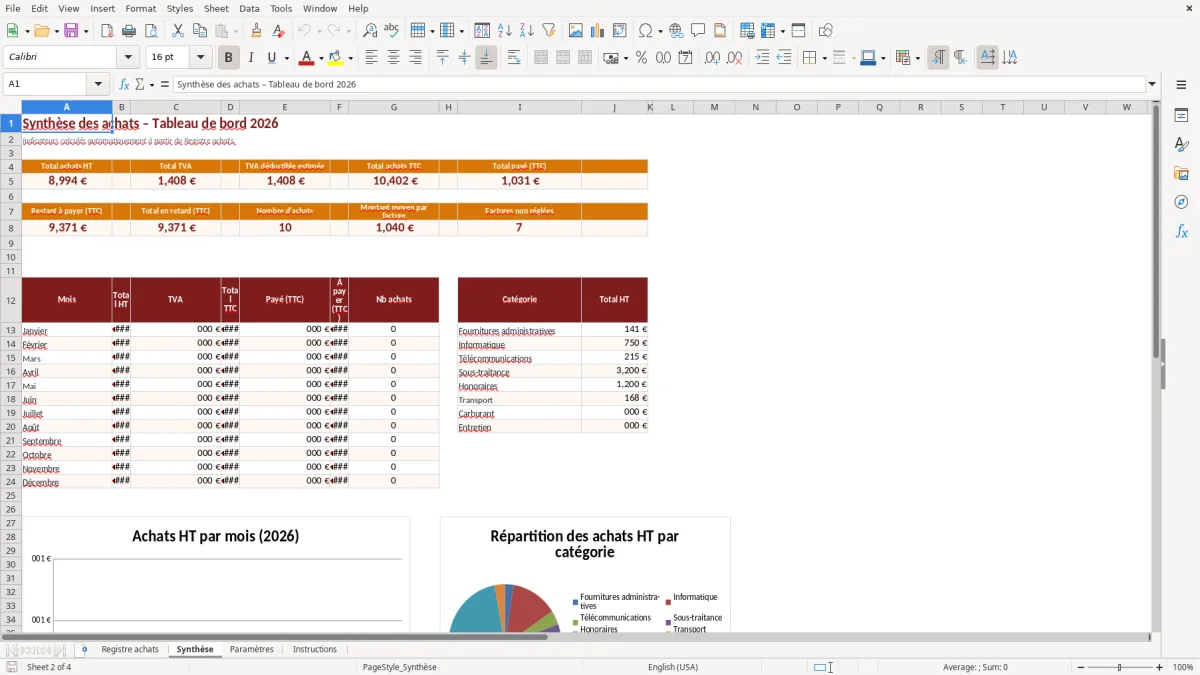Click the Insert Chart icon
1200x675 pixels.
pyautogui.click(x=598, y=31)
